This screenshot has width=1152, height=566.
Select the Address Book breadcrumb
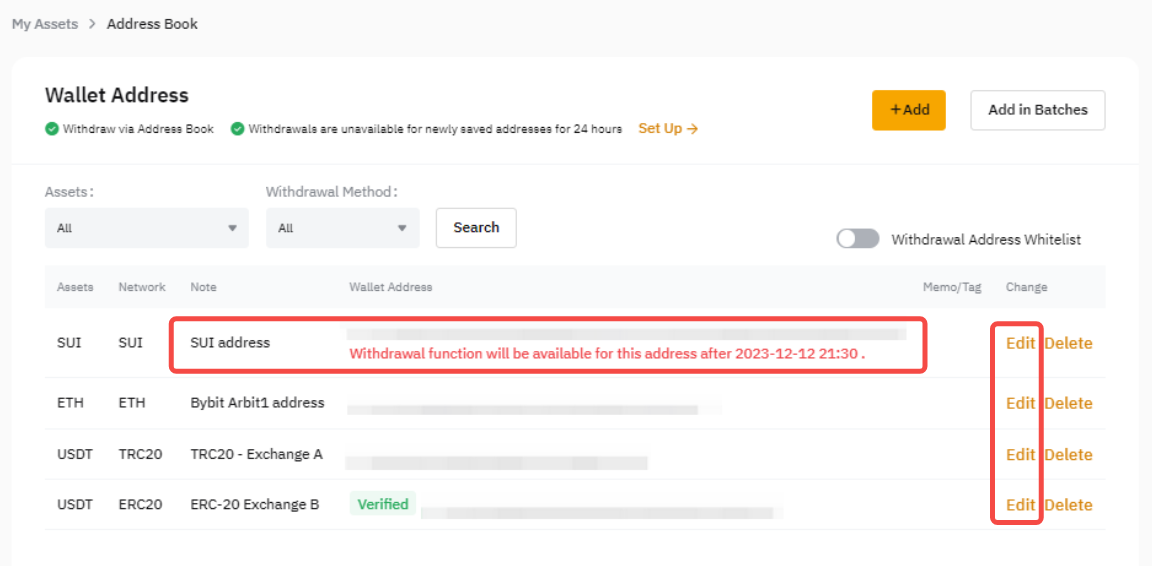(x=152, y=24)
